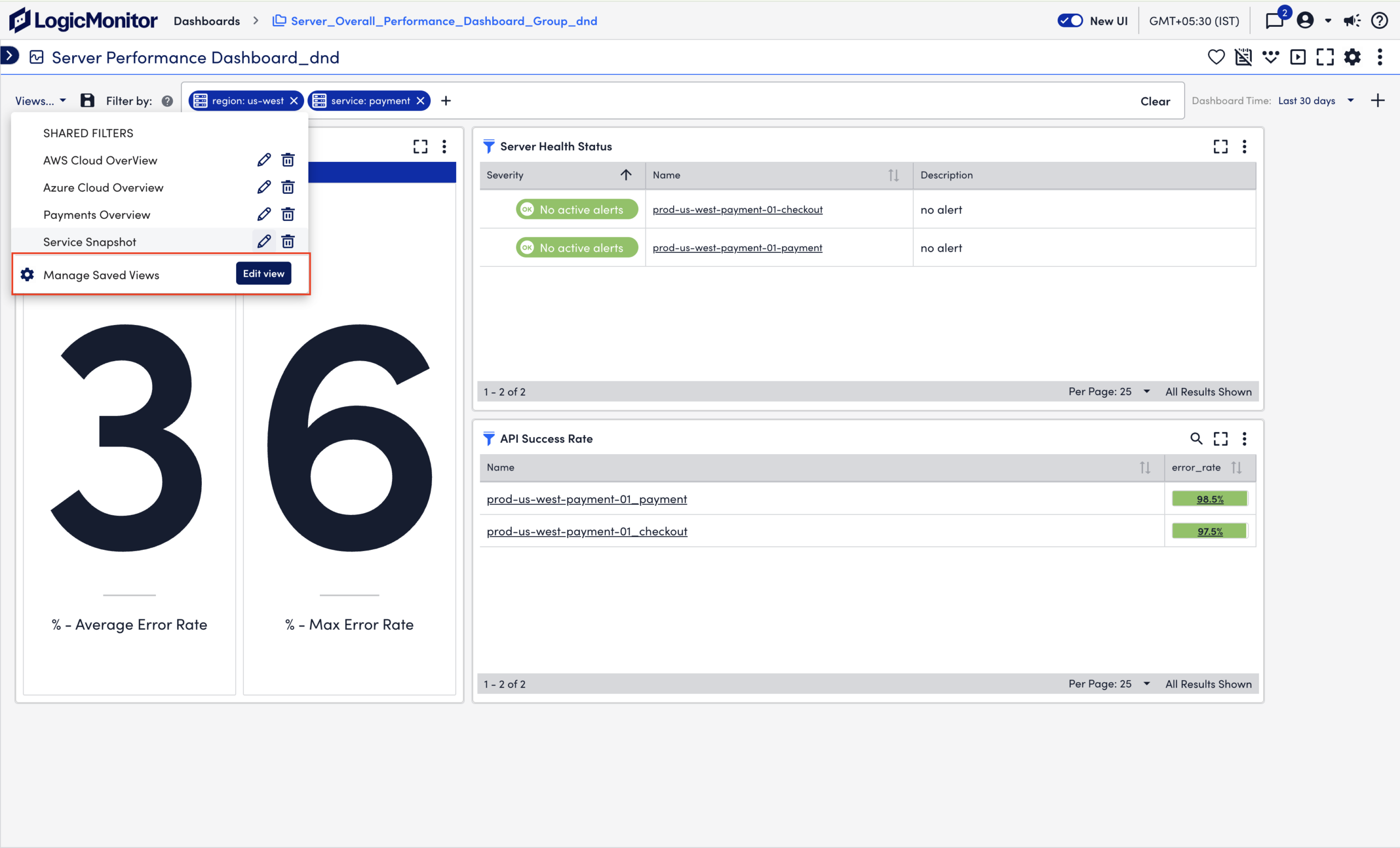
Task: Open API Success Rate options menu
Action: 1244,439
